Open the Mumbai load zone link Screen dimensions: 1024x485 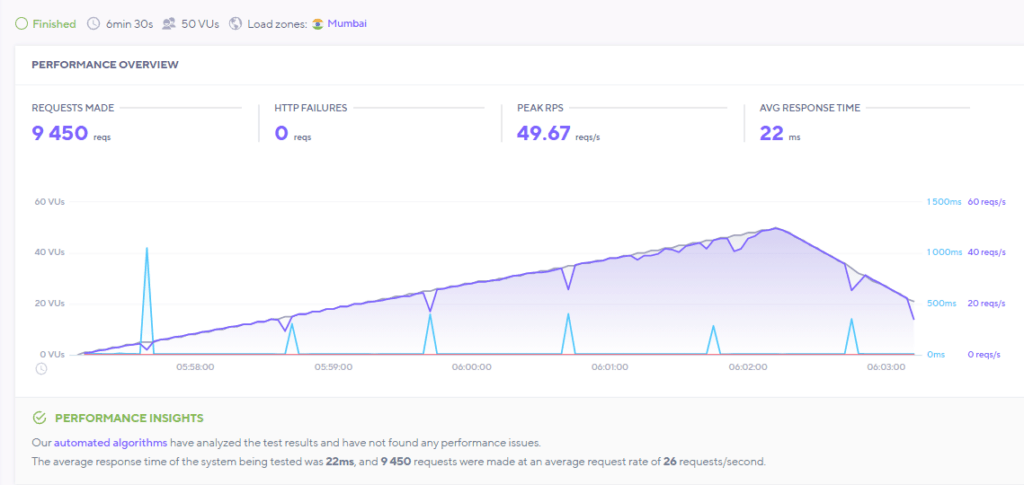tap(348, 23)
